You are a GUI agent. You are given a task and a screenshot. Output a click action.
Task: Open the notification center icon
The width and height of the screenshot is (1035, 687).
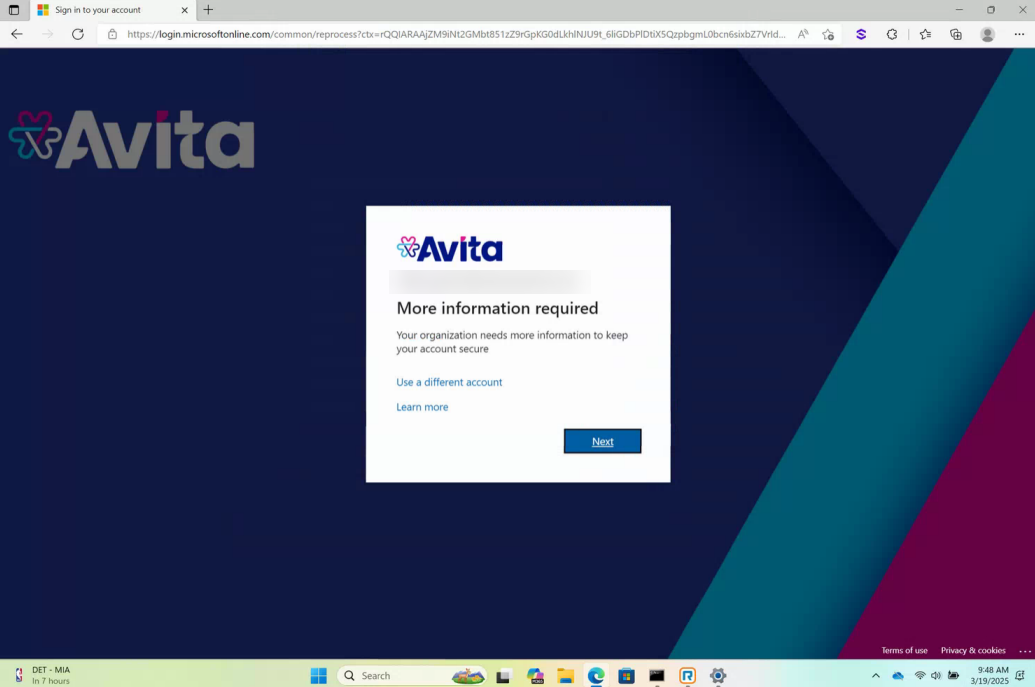tap(1020, 675)
